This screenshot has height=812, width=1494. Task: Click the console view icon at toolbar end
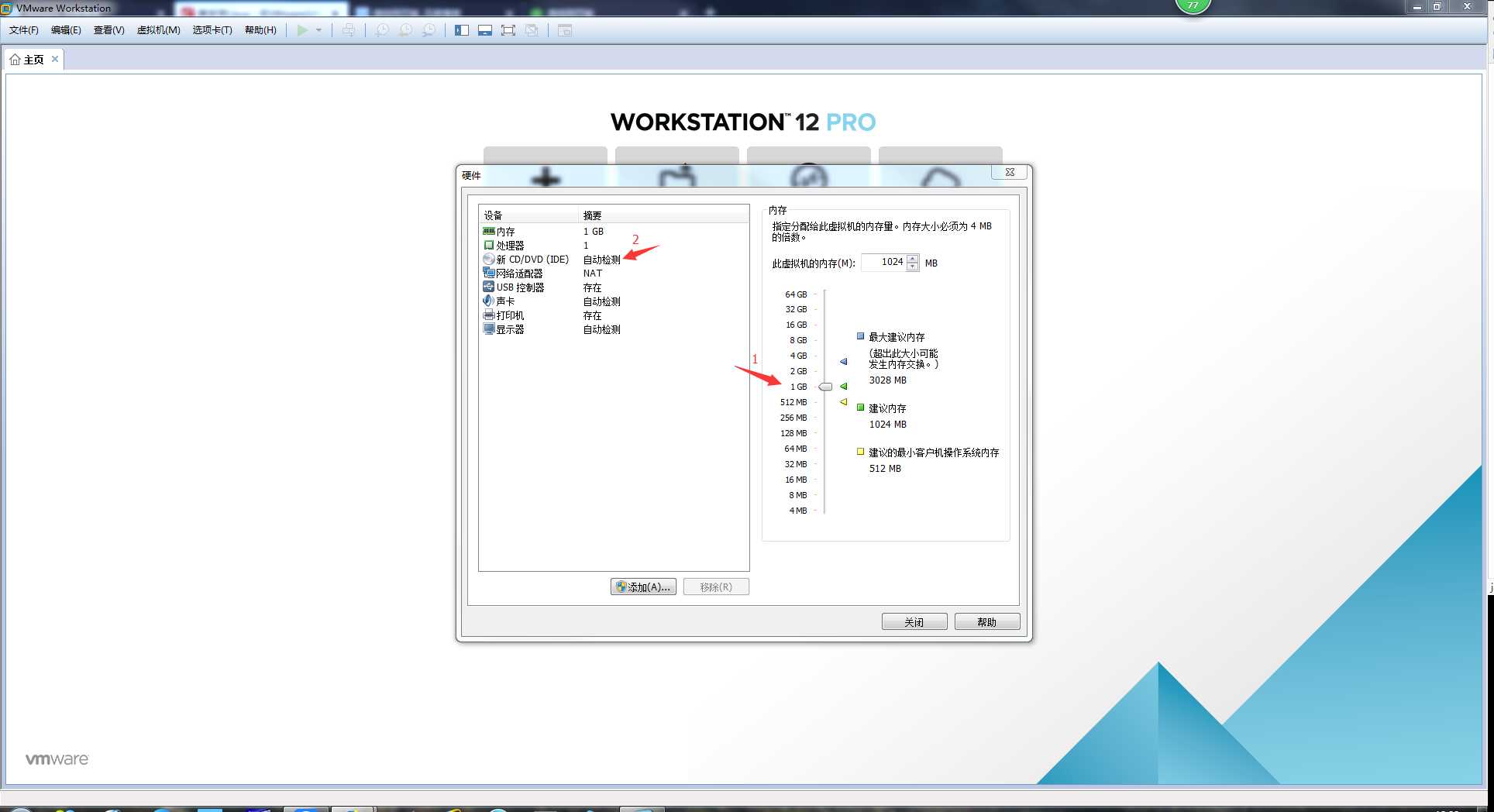point(565,30)
